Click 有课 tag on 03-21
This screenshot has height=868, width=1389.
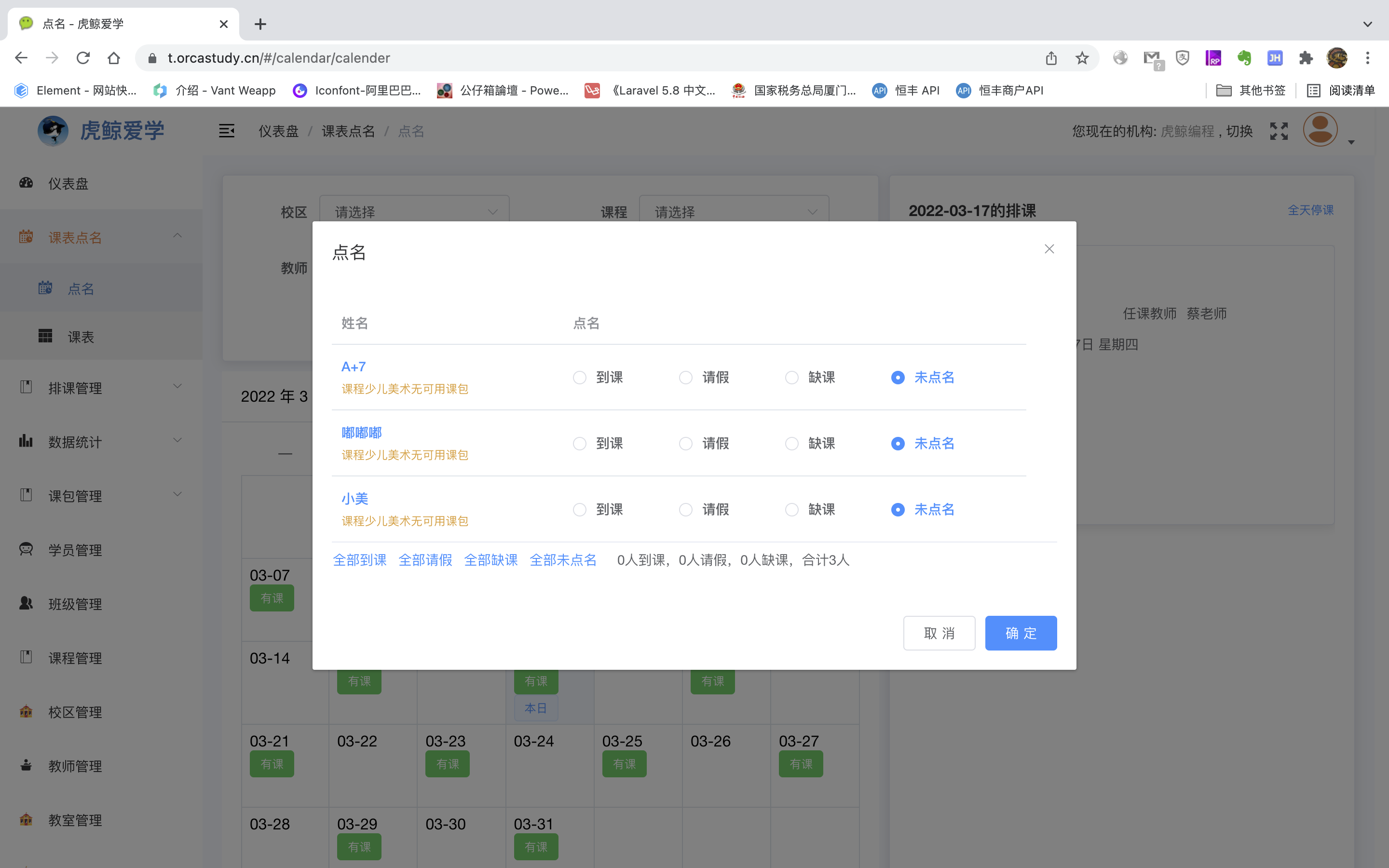pyautogui.click(x=272, y=764)
